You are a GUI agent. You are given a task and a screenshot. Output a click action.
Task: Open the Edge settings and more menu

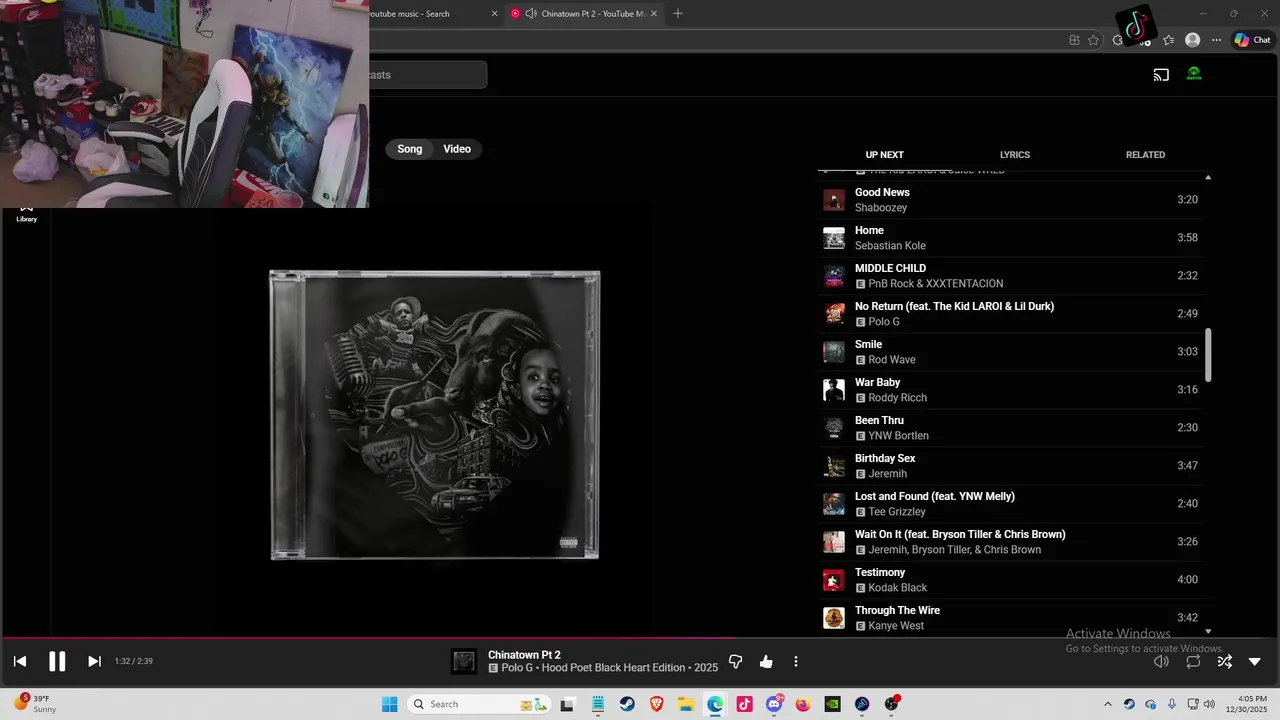(1216, 40)
